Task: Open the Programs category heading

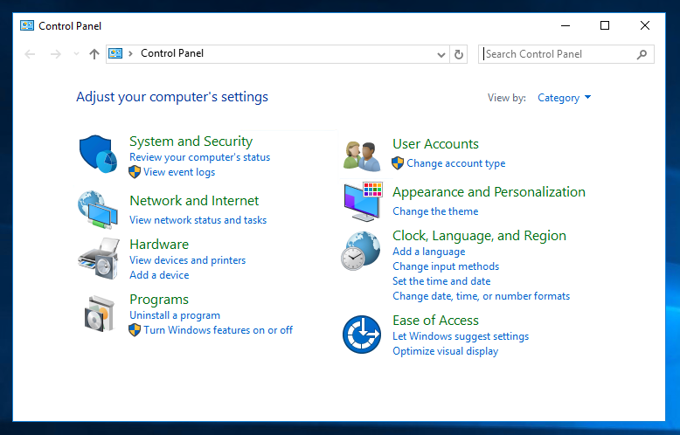Action: pyautogui.click(x=159, y=300)
